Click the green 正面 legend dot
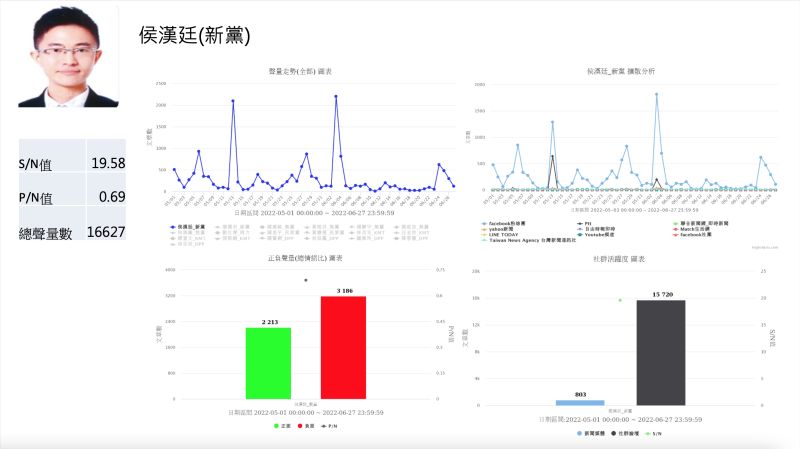Screen dimensions: 800x449 click(x=275, y=425)
